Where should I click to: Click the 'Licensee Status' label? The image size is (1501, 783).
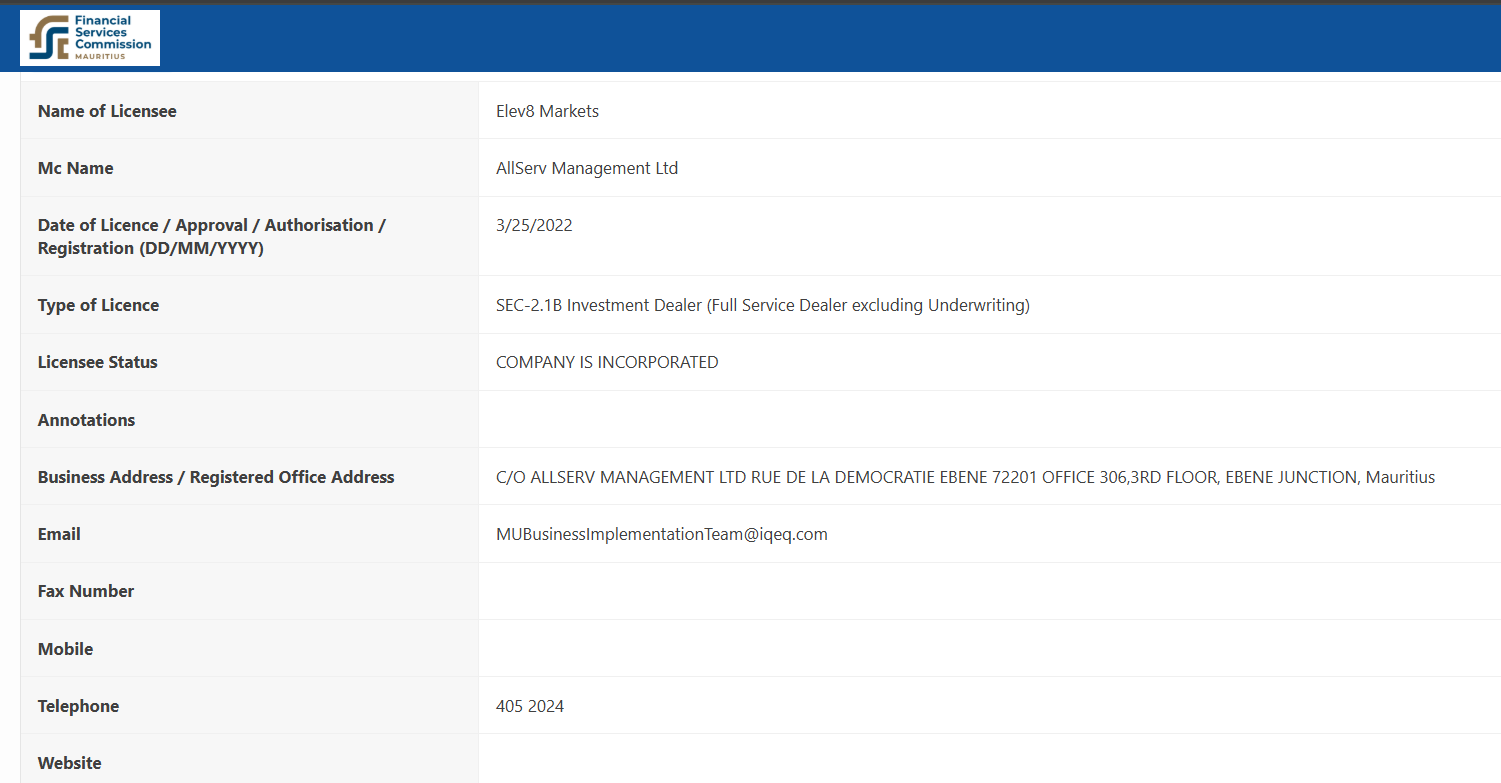click(98, 362)
